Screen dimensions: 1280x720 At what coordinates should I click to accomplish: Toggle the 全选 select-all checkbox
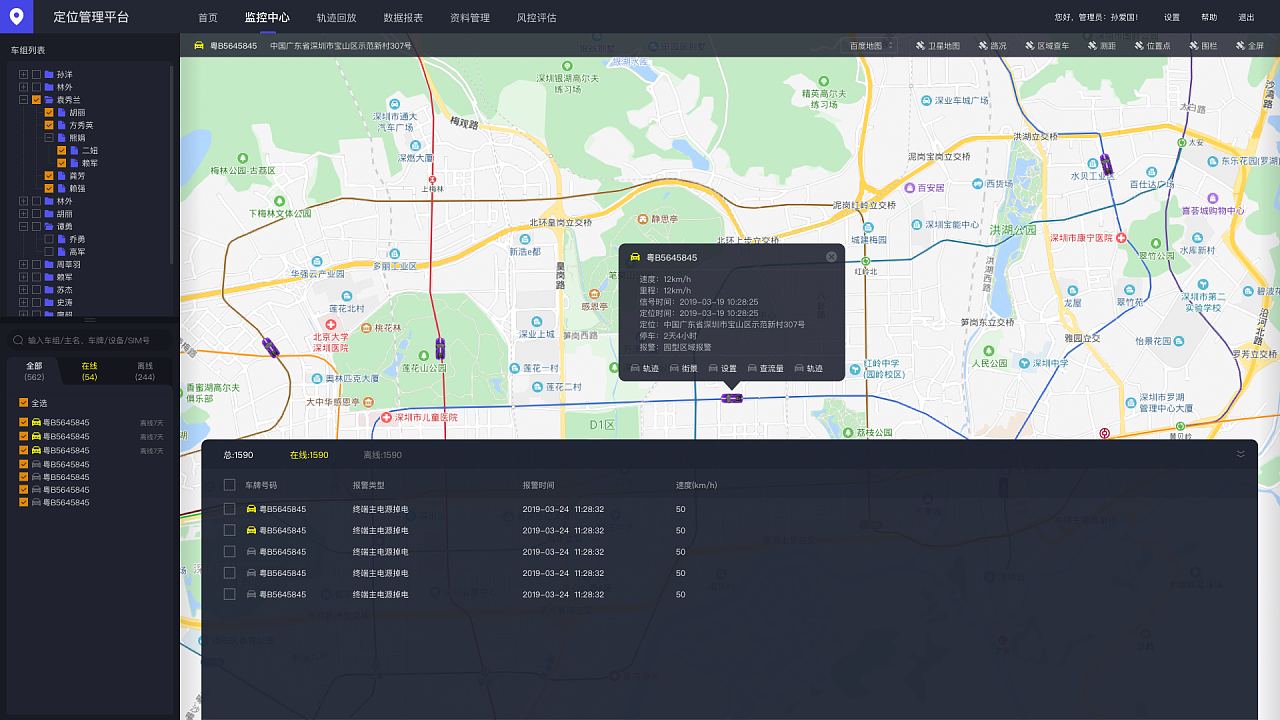(24, 403)
